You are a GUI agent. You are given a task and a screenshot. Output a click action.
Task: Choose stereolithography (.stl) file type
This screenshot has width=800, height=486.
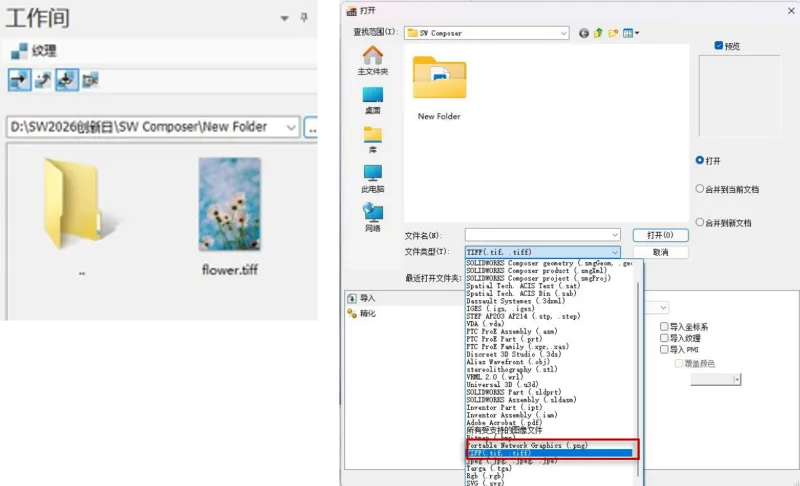512,369
